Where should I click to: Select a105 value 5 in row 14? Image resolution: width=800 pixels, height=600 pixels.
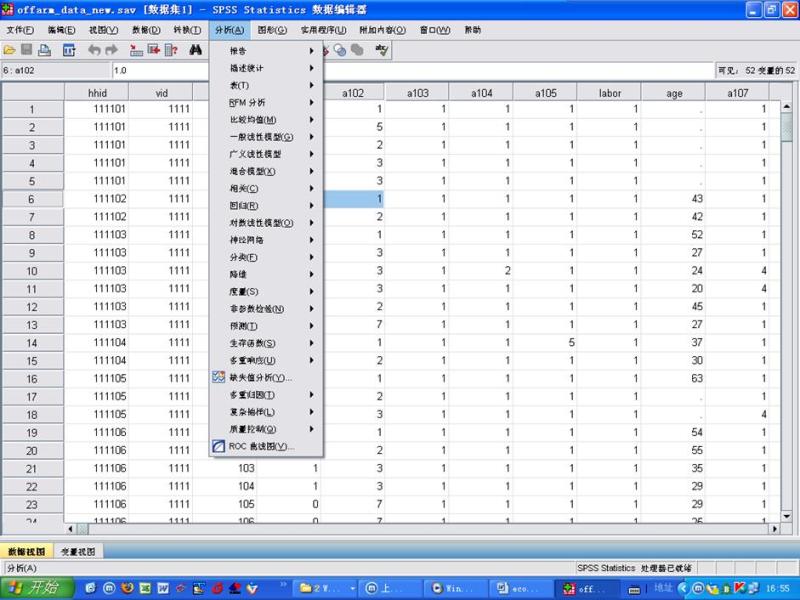545,342
